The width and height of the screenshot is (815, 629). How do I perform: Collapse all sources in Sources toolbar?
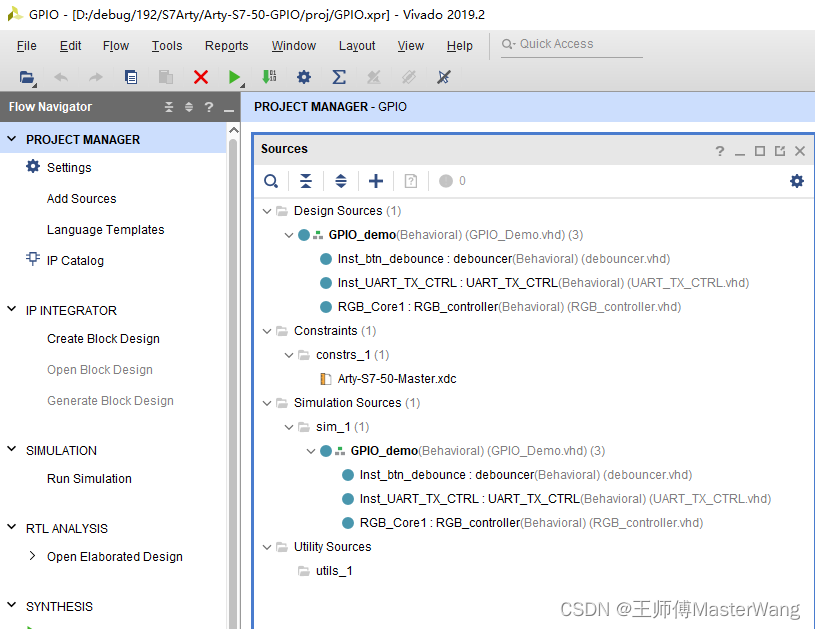click(x=306, y=181)
